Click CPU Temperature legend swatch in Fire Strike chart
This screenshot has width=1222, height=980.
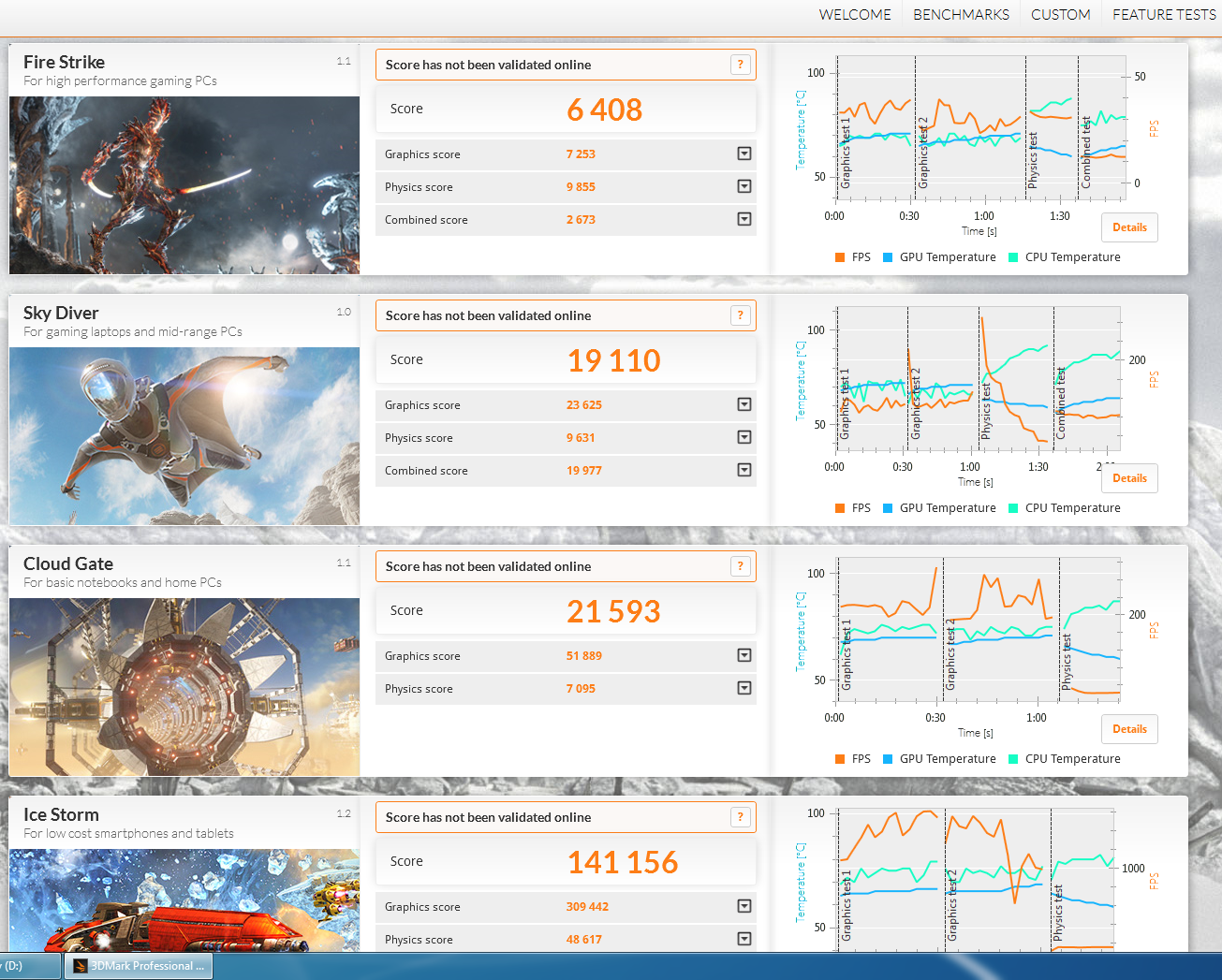click(1013, 257)
